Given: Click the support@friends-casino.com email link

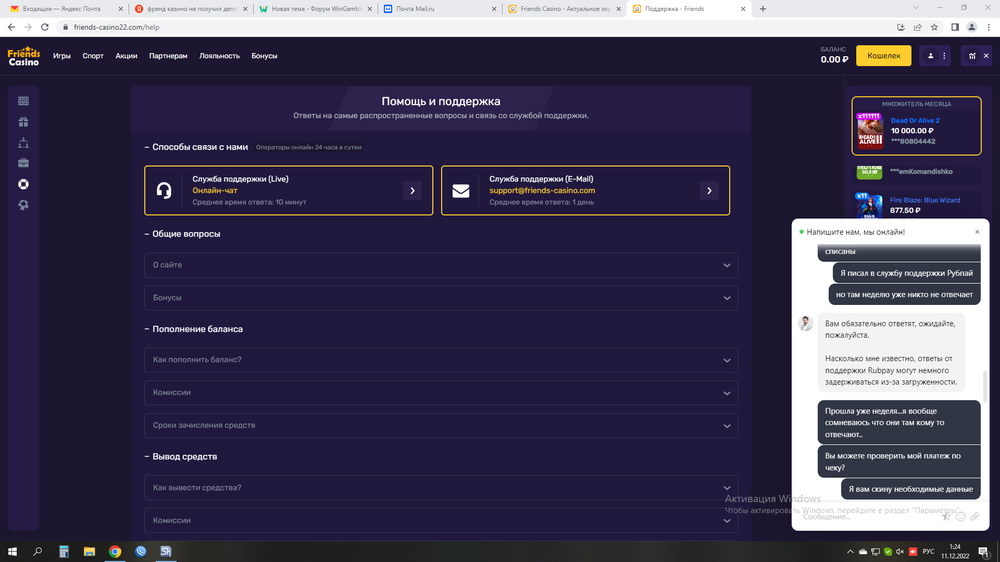Looking at the screenshot, I should pyautogui.click(x=542, y=190).
